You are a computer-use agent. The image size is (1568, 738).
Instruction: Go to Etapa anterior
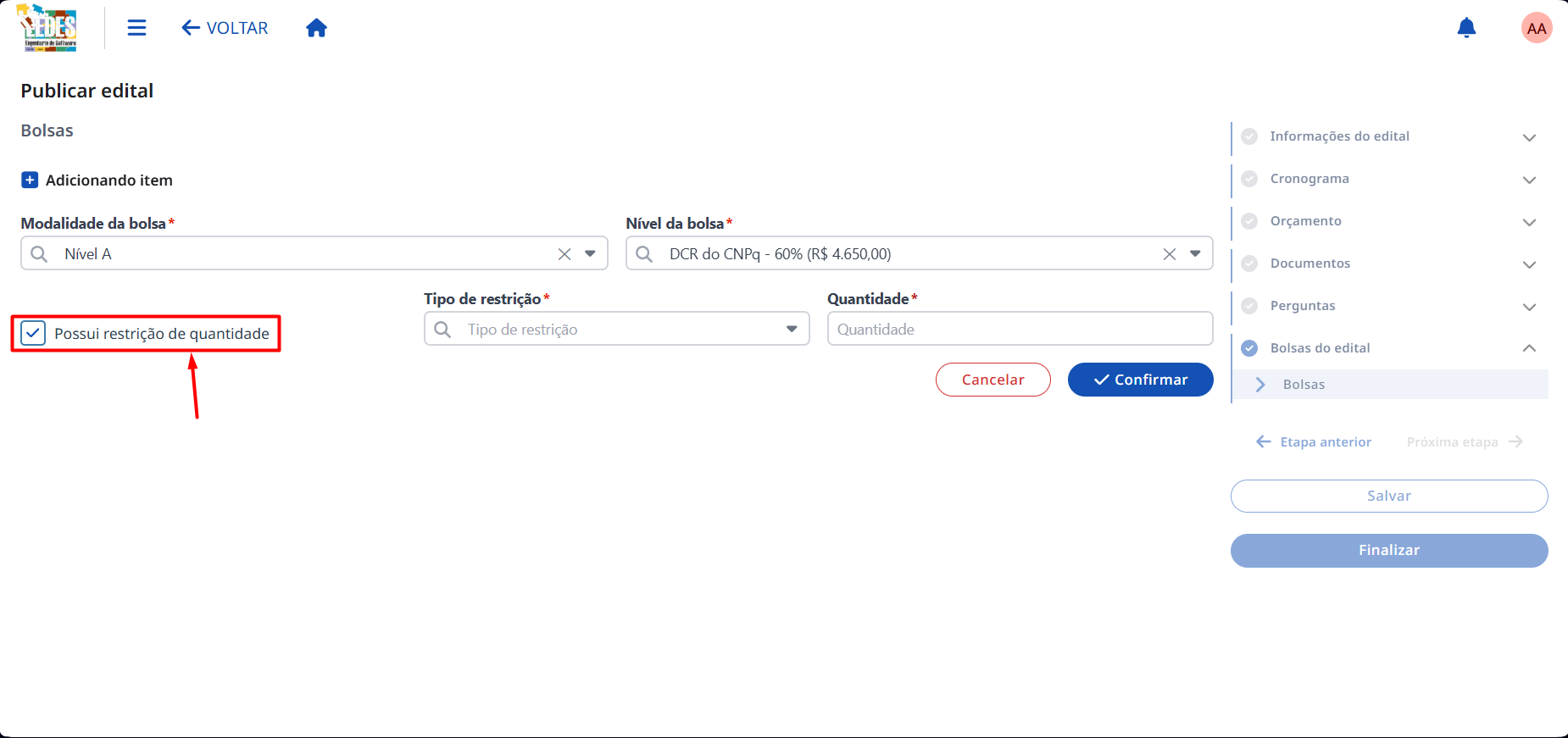click(1314, 442)
